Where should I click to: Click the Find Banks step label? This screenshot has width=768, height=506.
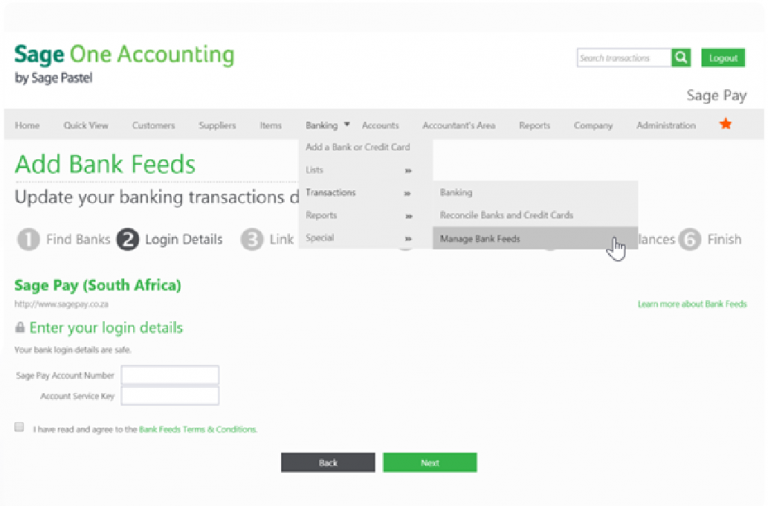(78, 240)
